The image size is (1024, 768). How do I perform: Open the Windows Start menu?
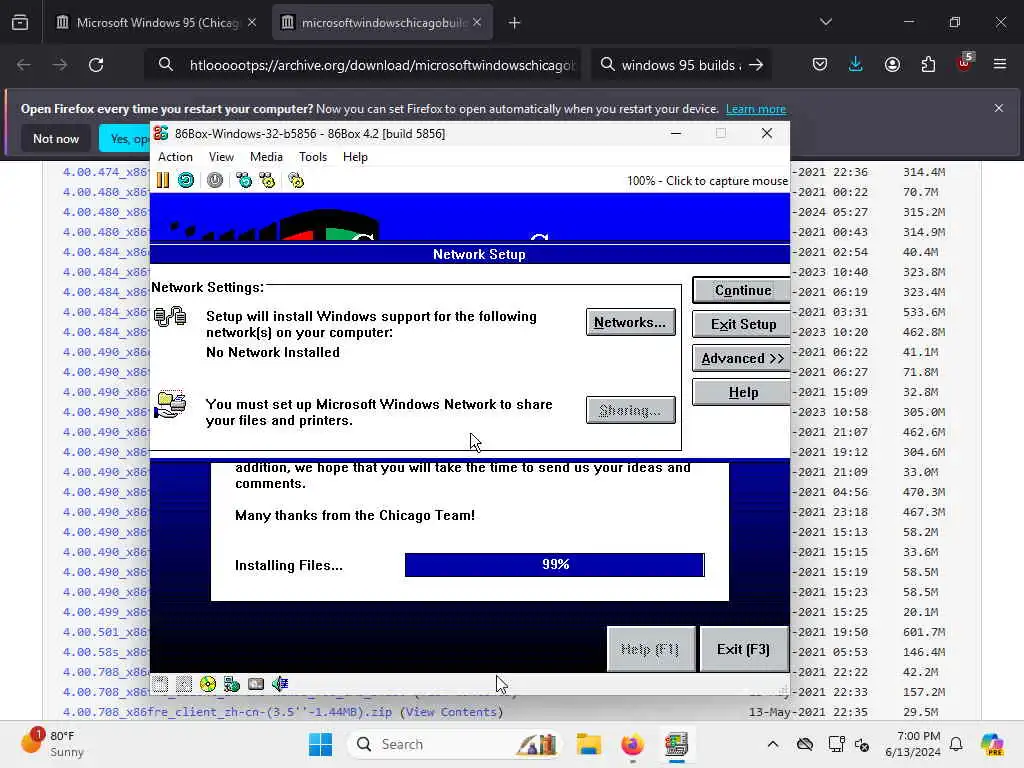tap(320, 744)
